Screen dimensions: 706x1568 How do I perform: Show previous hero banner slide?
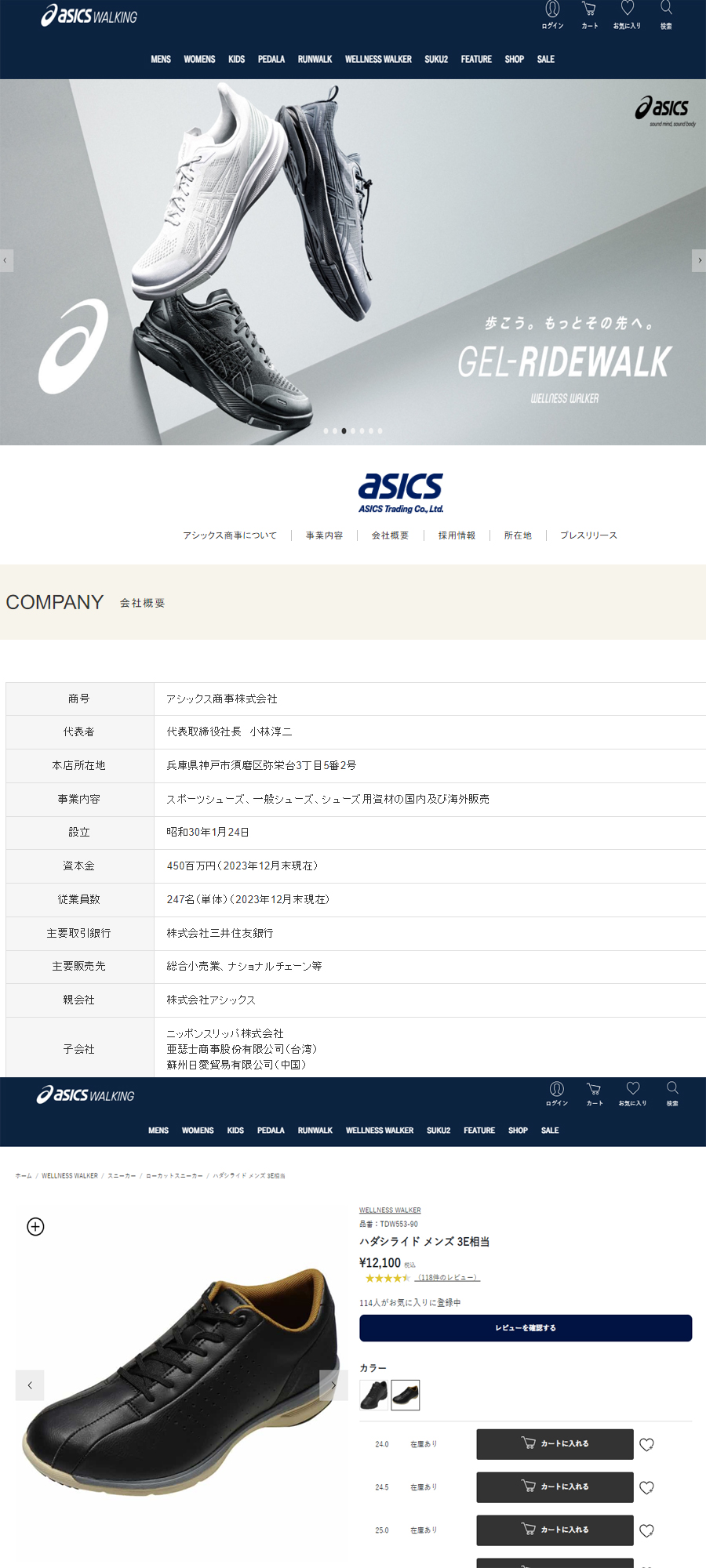pyautogui.click(x=6, y=260)
